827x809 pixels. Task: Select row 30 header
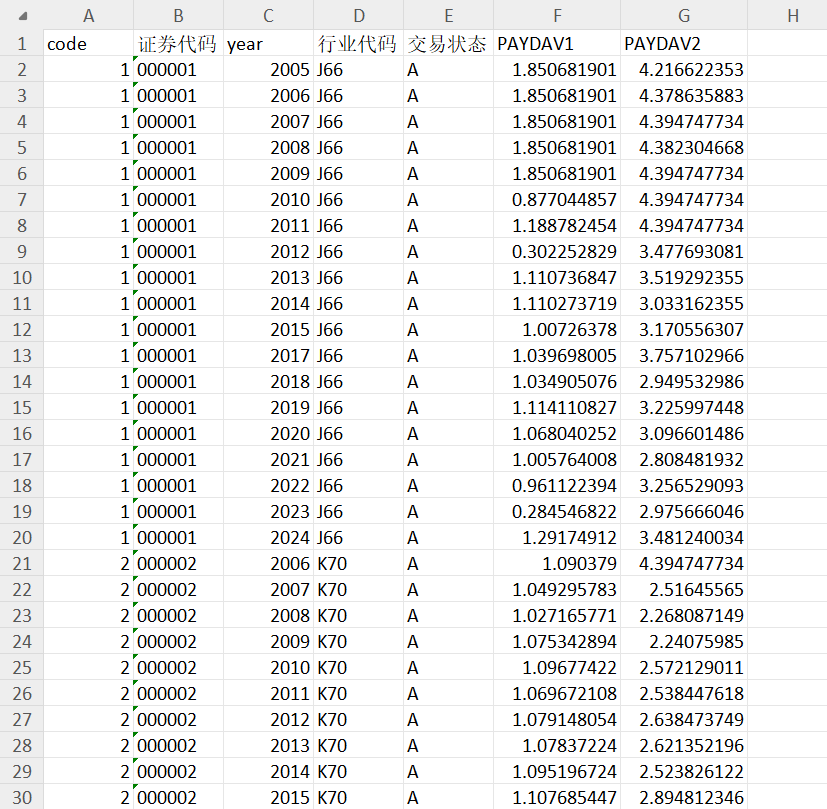coord(22,797)
